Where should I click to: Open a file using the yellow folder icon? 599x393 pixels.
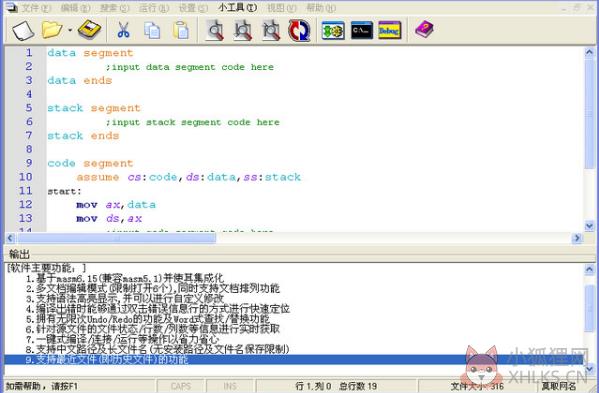52,29
